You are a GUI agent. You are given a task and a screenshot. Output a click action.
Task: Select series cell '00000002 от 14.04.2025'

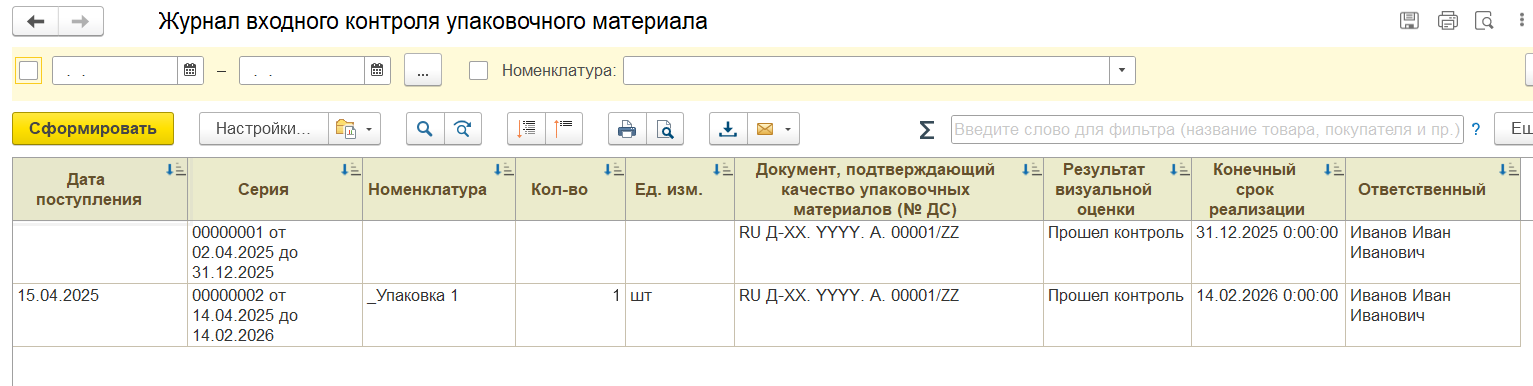click(275, 315)
